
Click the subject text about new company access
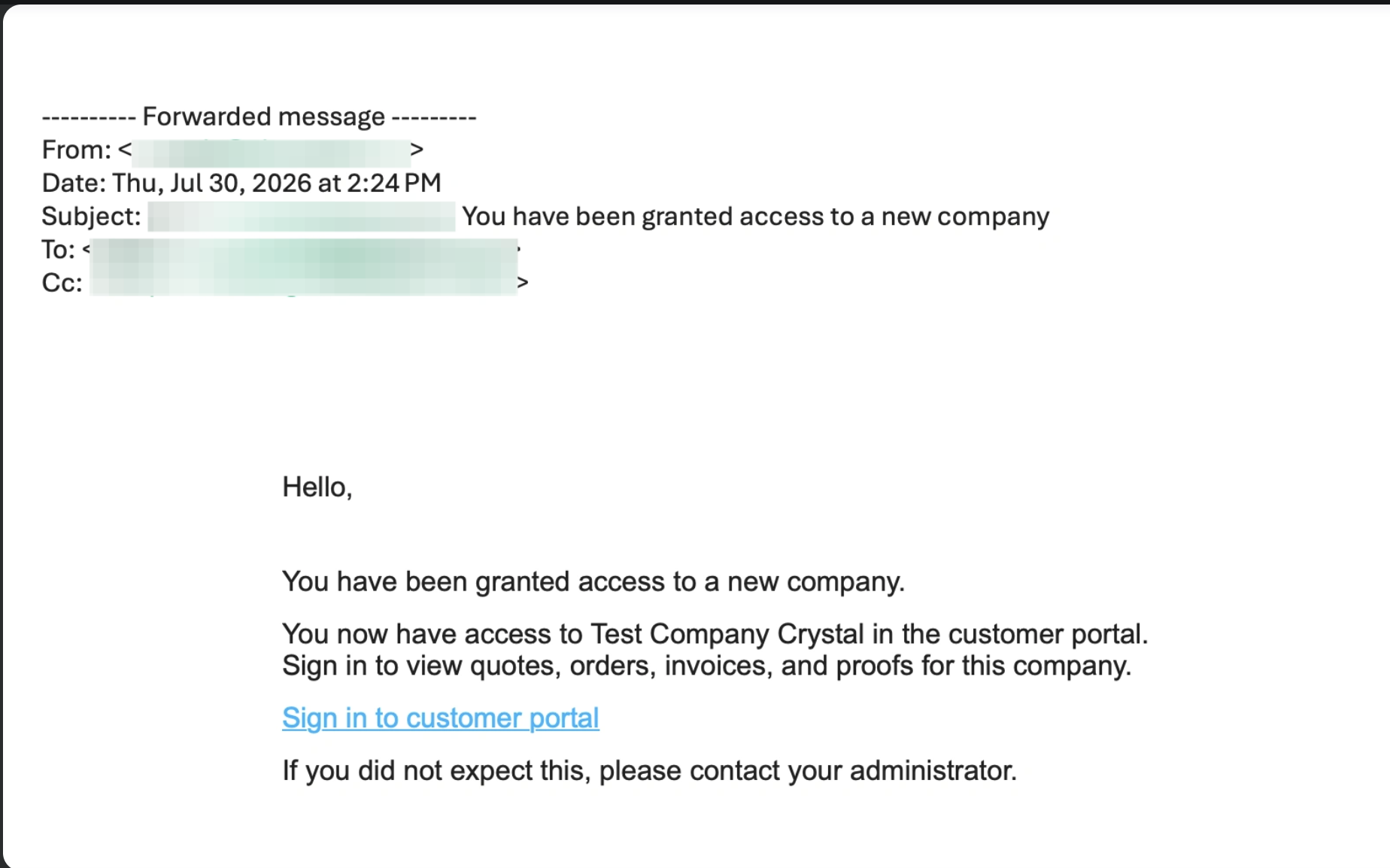755,217
